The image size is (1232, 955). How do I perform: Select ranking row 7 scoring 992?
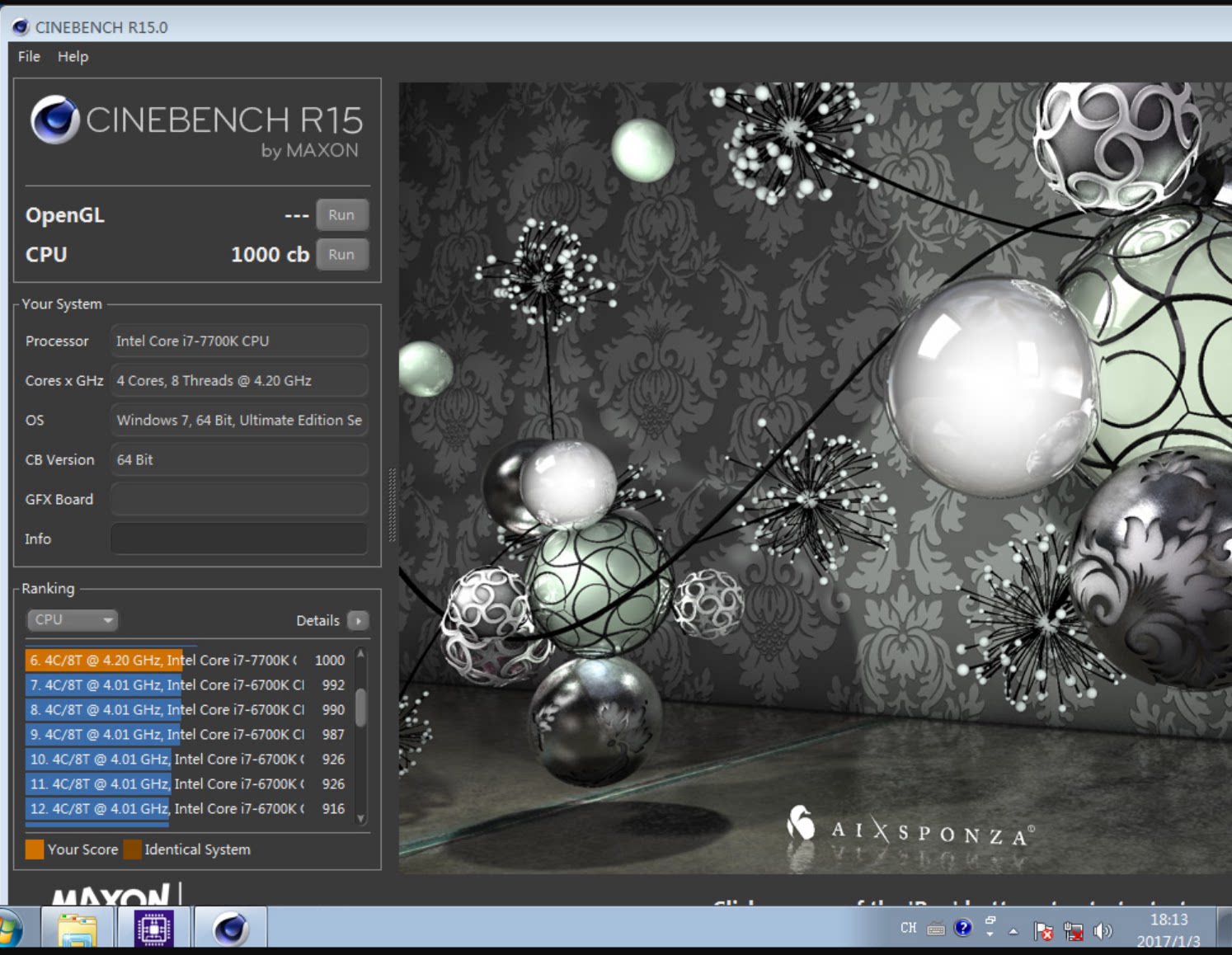[x=188, y=684]
